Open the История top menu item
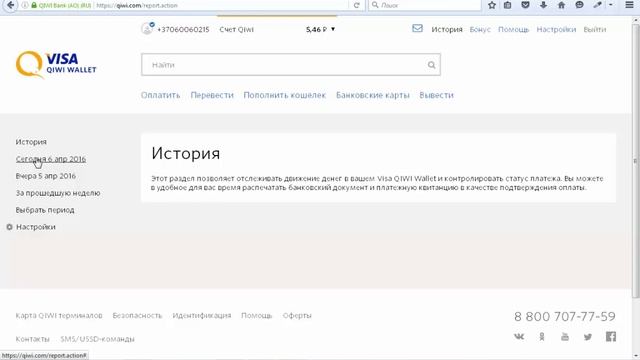The width and height of the screenshot is (640, 360). pos(447,29)
